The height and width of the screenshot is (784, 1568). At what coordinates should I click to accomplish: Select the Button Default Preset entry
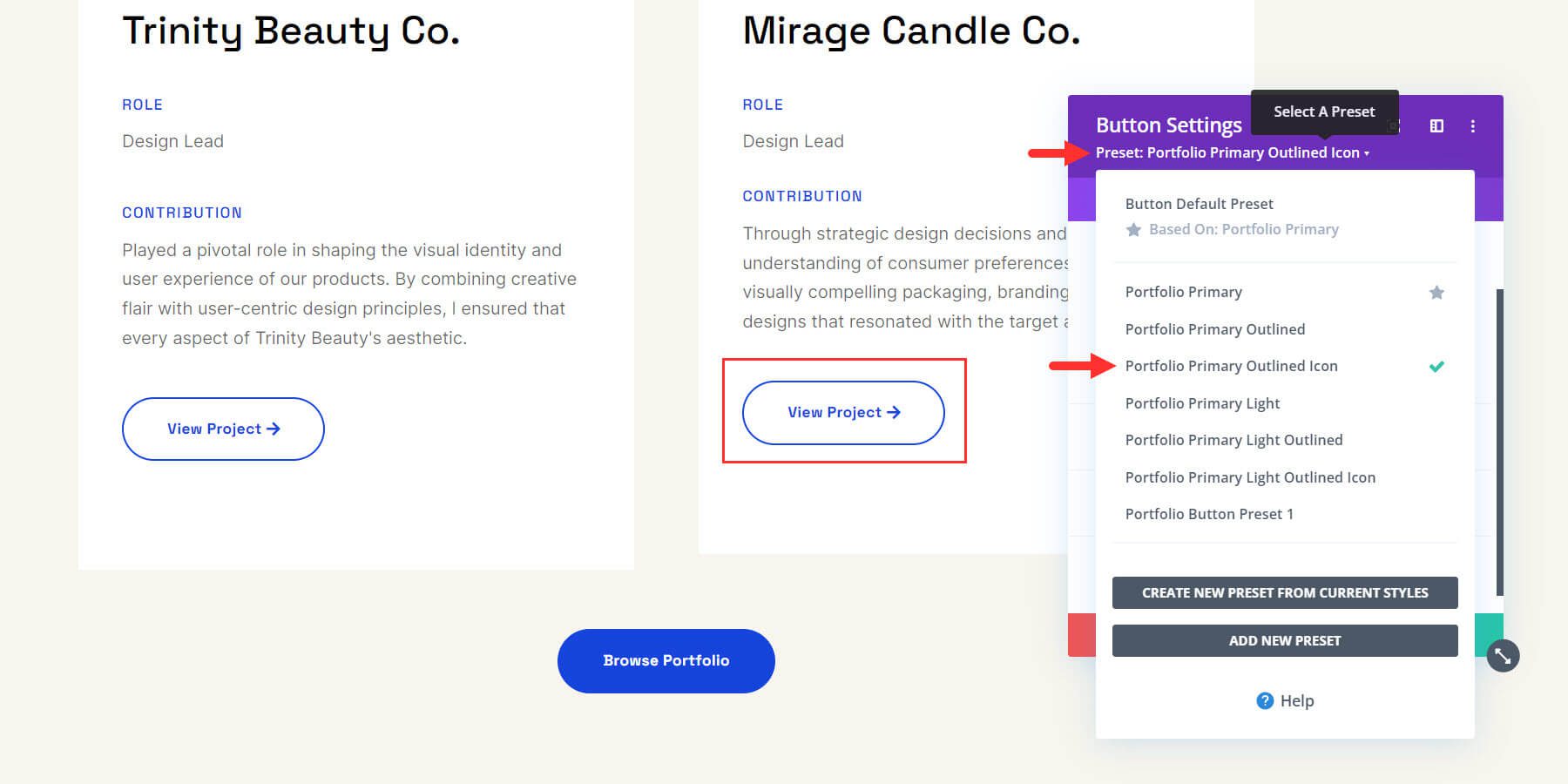click(x=1199, y=204)
